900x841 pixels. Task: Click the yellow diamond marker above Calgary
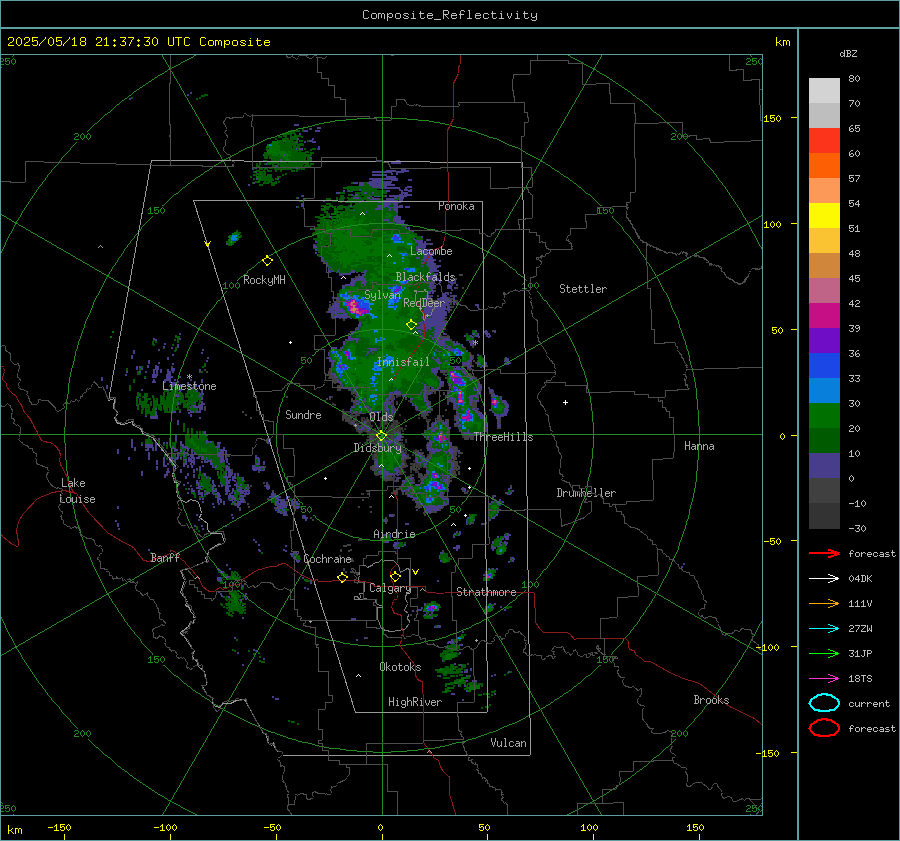[395, 576]
